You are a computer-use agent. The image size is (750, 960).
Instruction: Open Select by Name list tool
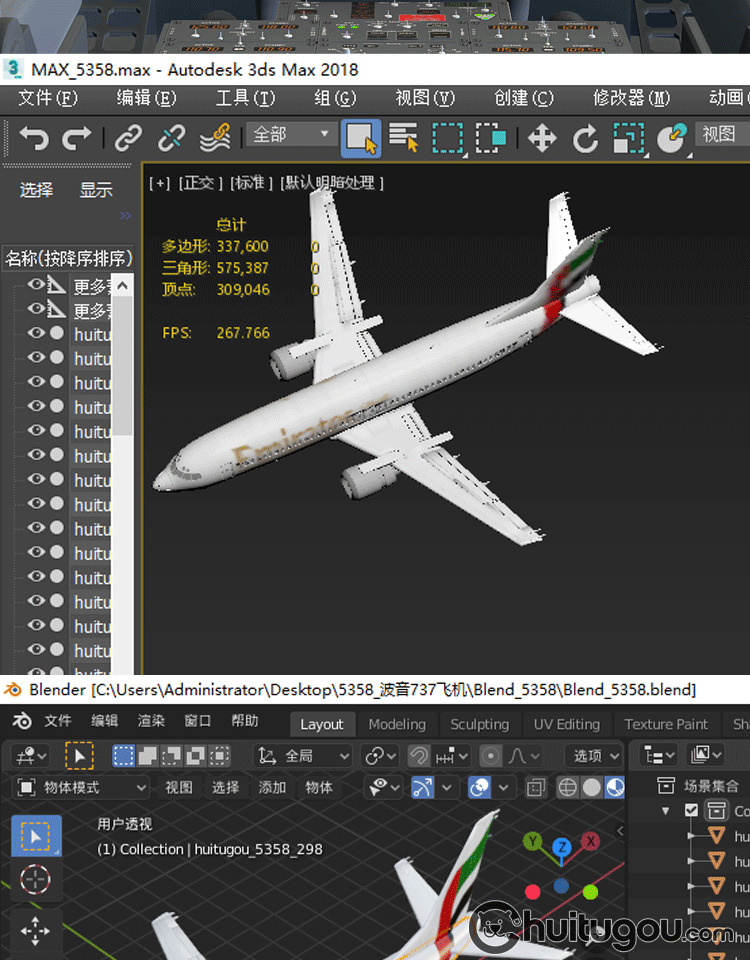(403, 138)
